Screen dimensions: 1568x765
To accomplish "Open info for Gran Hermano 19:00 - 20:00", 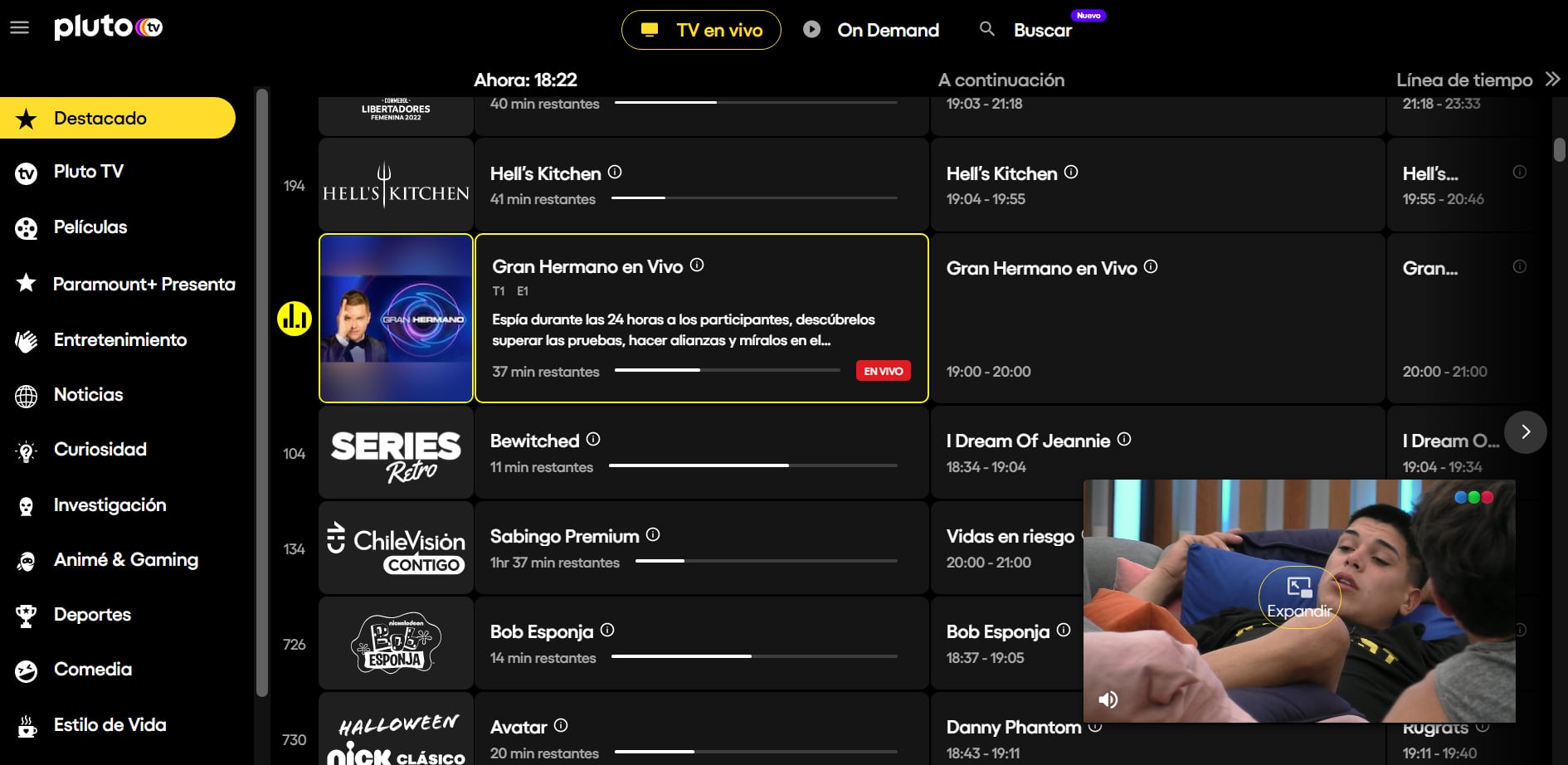I will click(1151, 266).
